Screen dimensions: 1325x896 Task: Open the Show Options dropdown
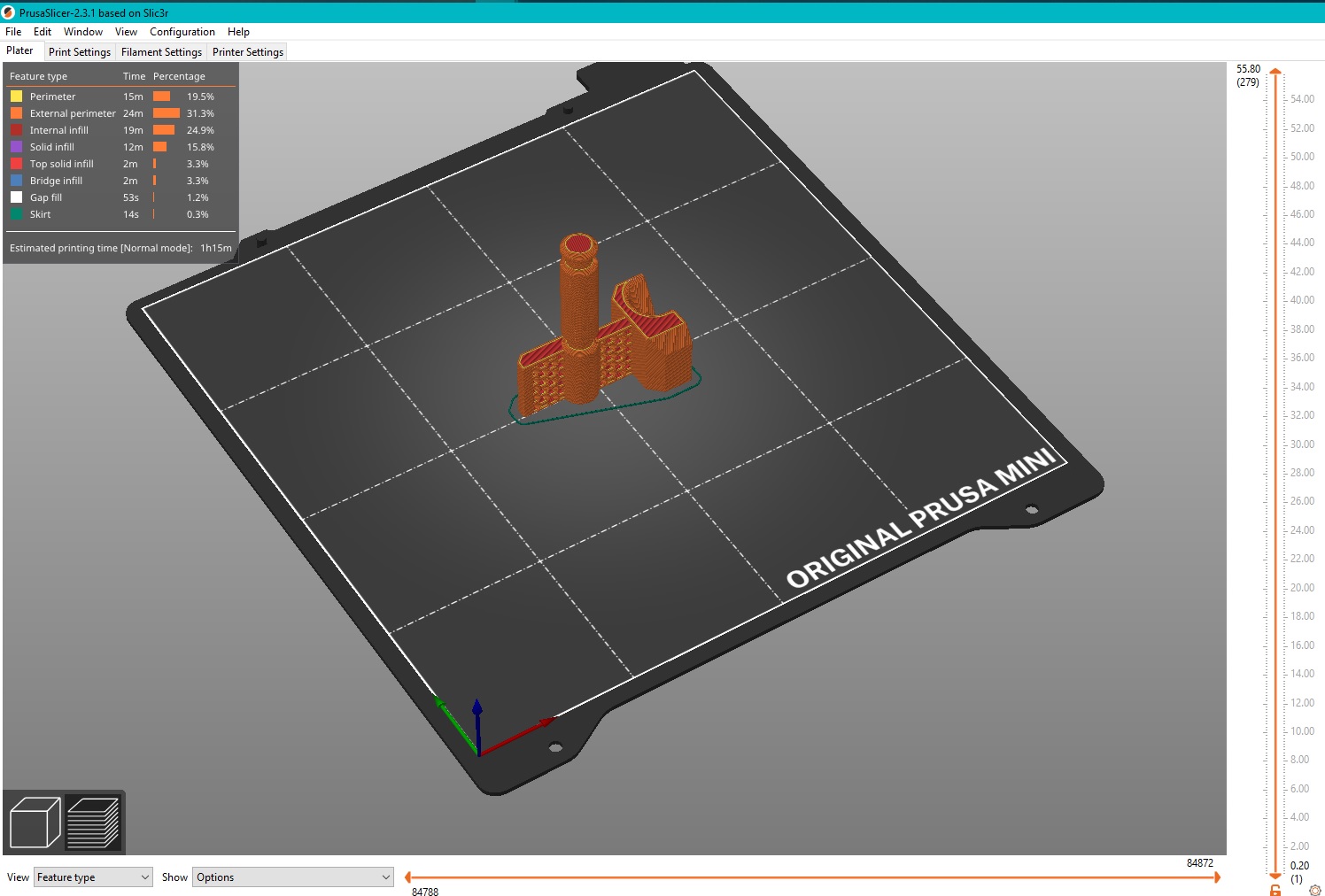click(293, 877)
